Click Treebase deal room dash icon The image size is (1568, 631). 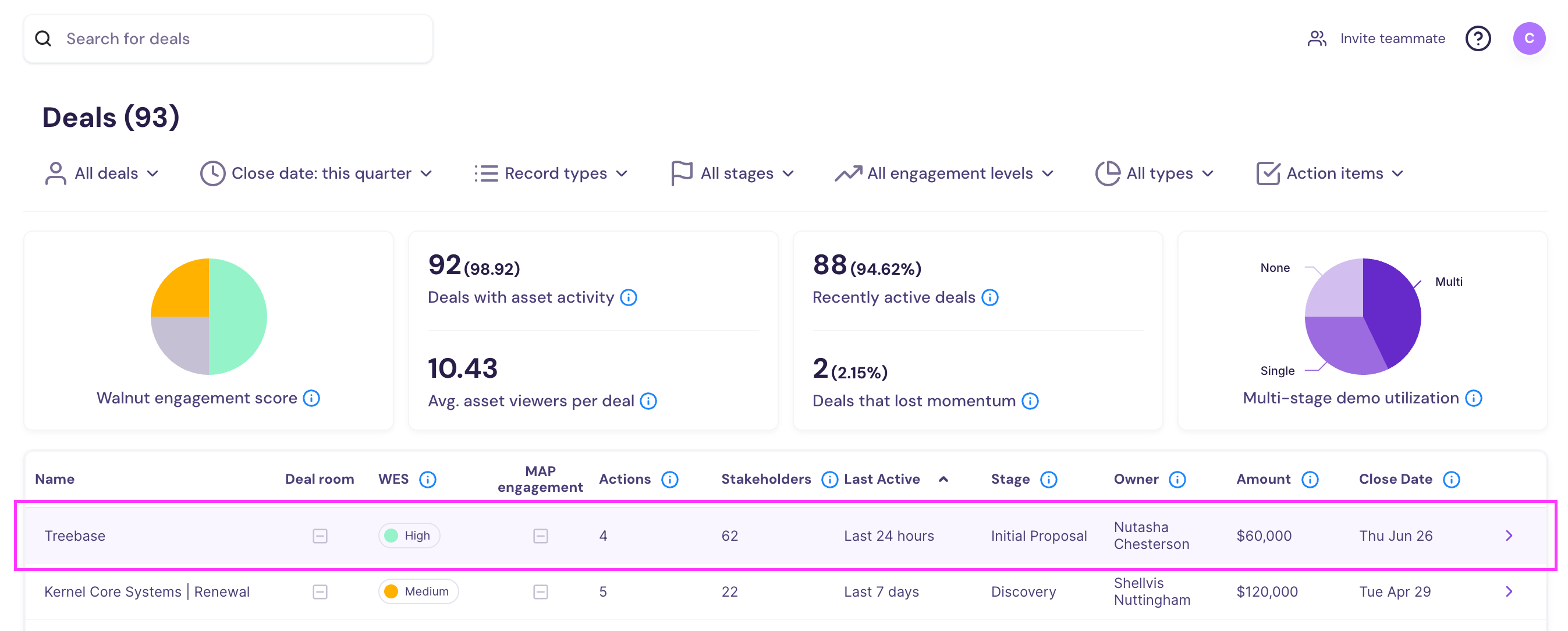coord(320,536)
